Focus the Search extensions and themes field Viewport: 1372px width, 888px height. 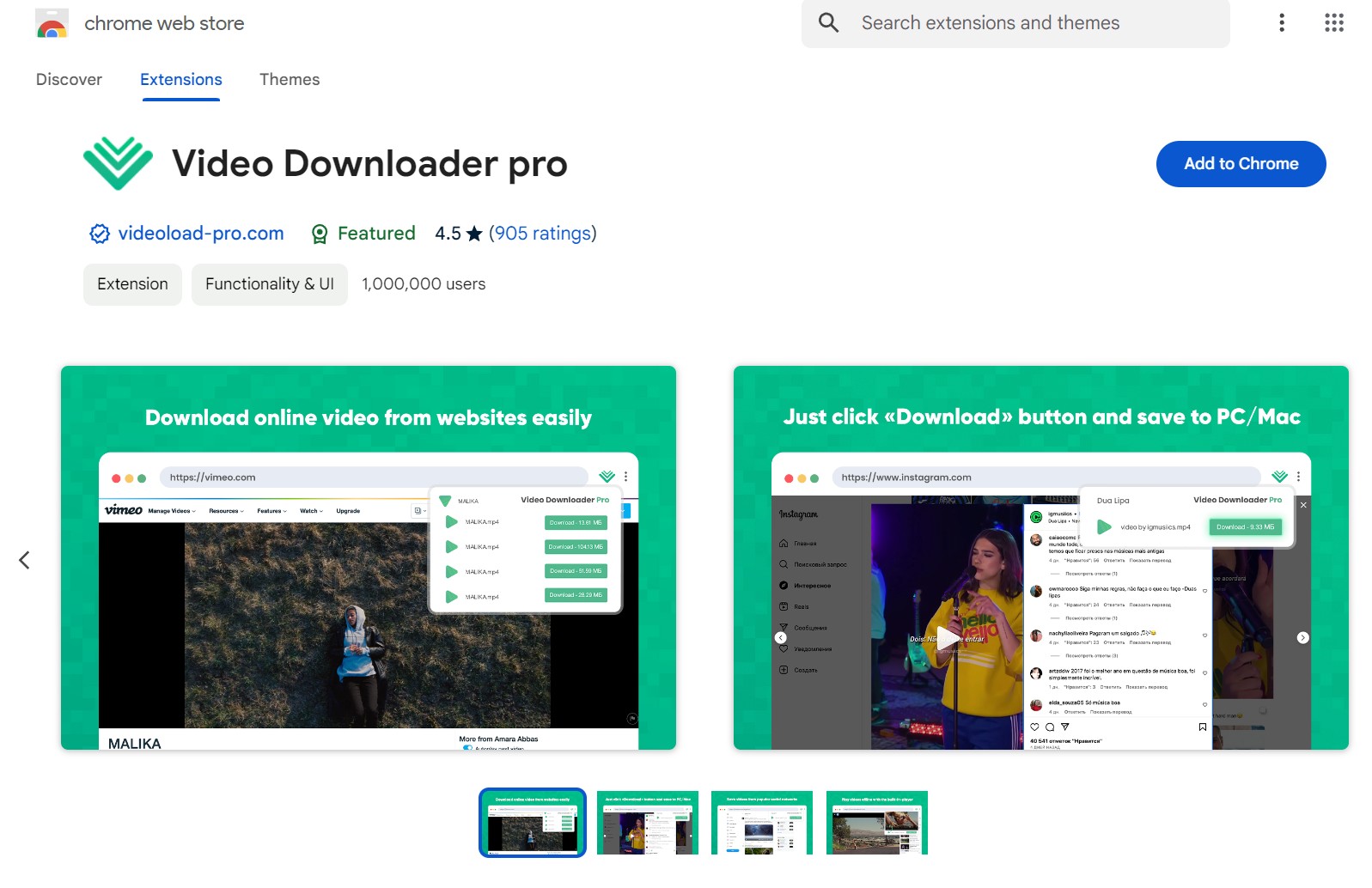pos(1015,23)
